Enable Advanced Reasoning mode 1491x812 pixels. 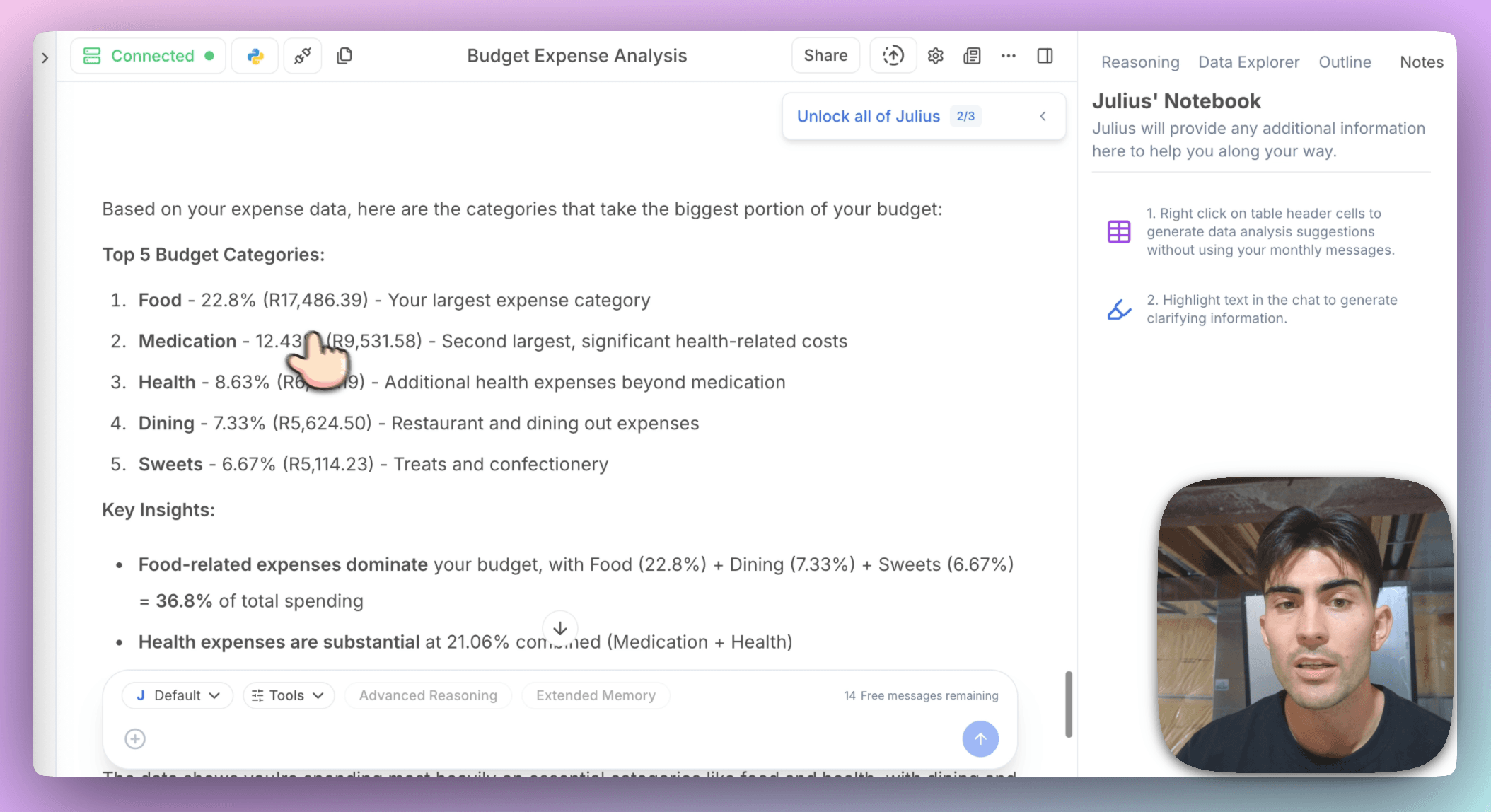427,695
